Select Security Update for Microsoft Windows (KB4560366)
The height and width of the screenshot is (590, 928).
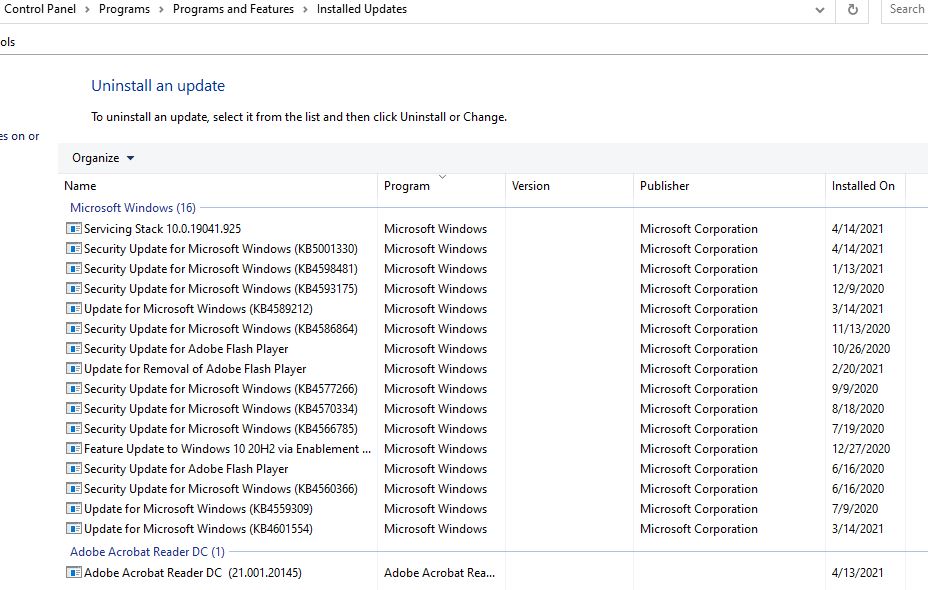tap(221, 489)
